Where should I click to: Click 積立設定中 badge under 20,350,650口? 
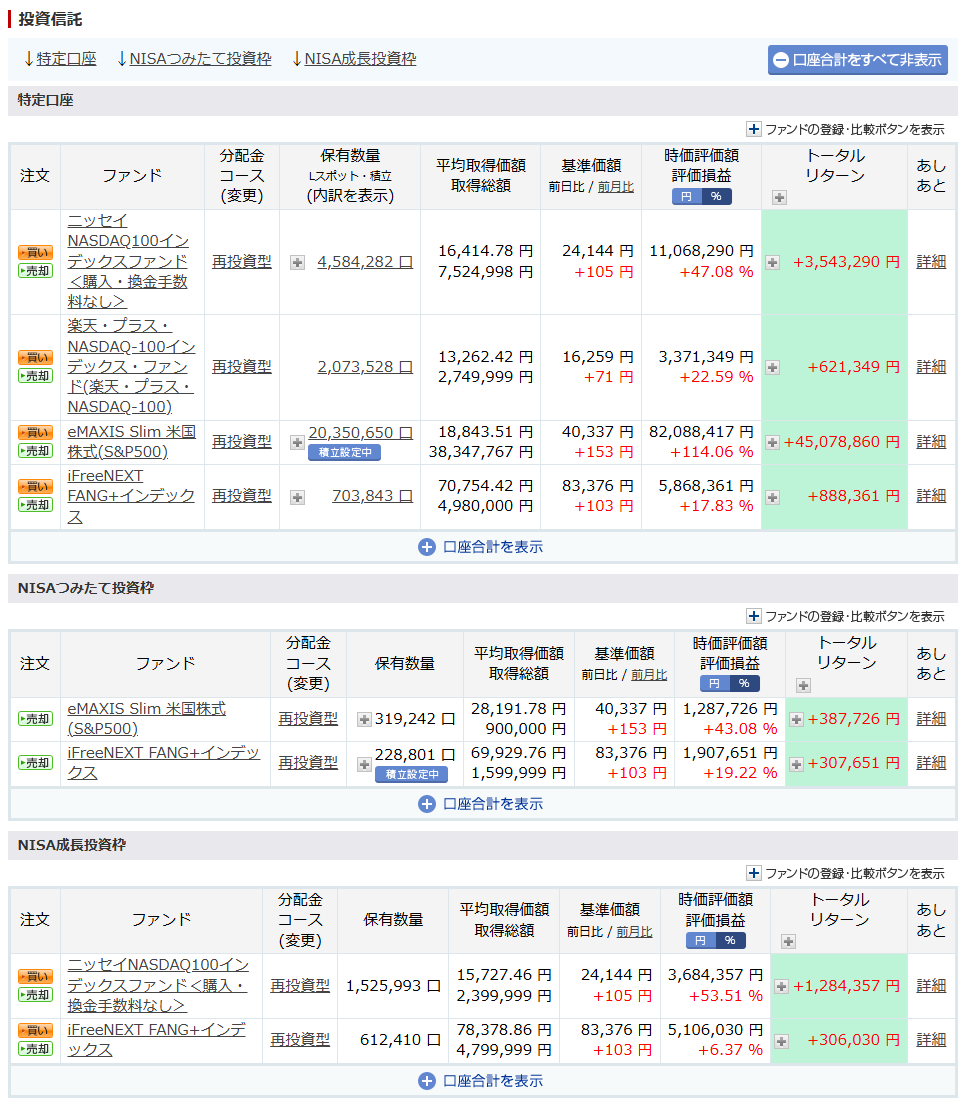tap(344, 453)
